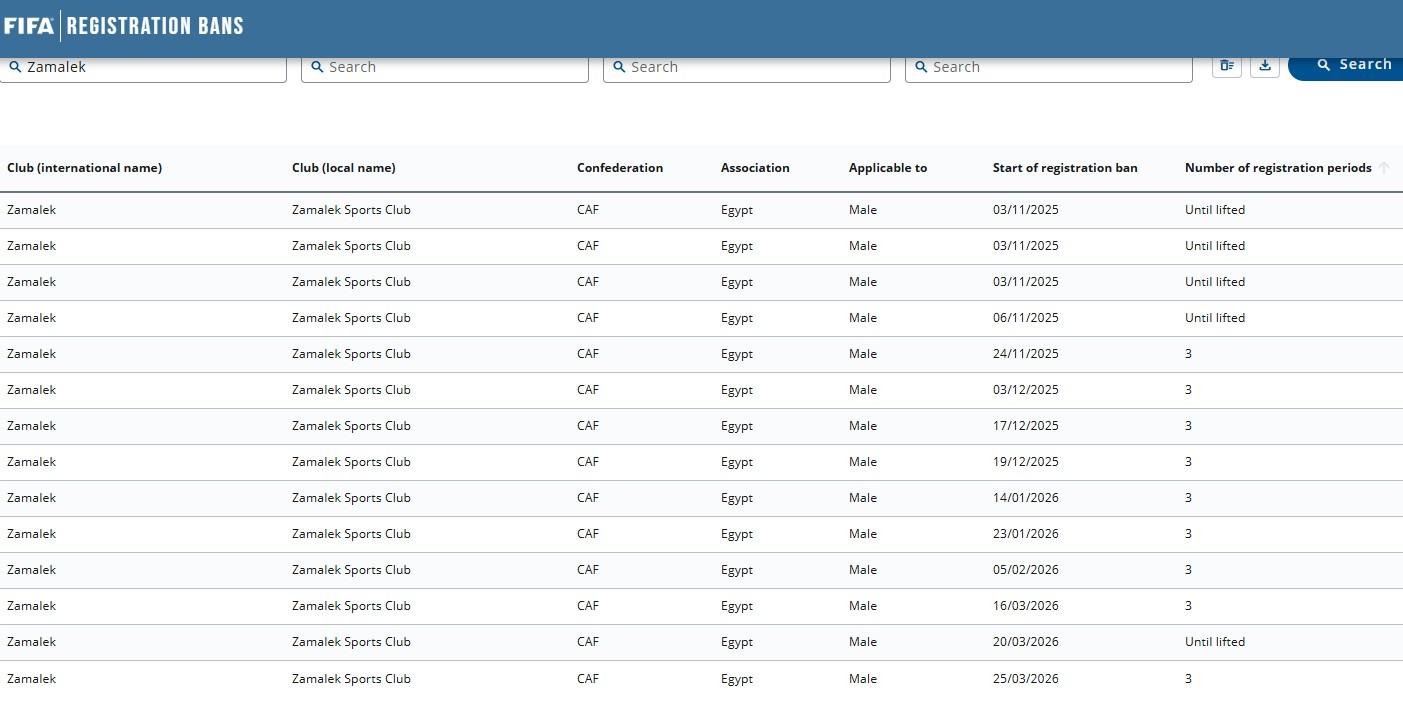
Task: Sort by Association column header
Action: pyautogui.click(x=755, y=168)
